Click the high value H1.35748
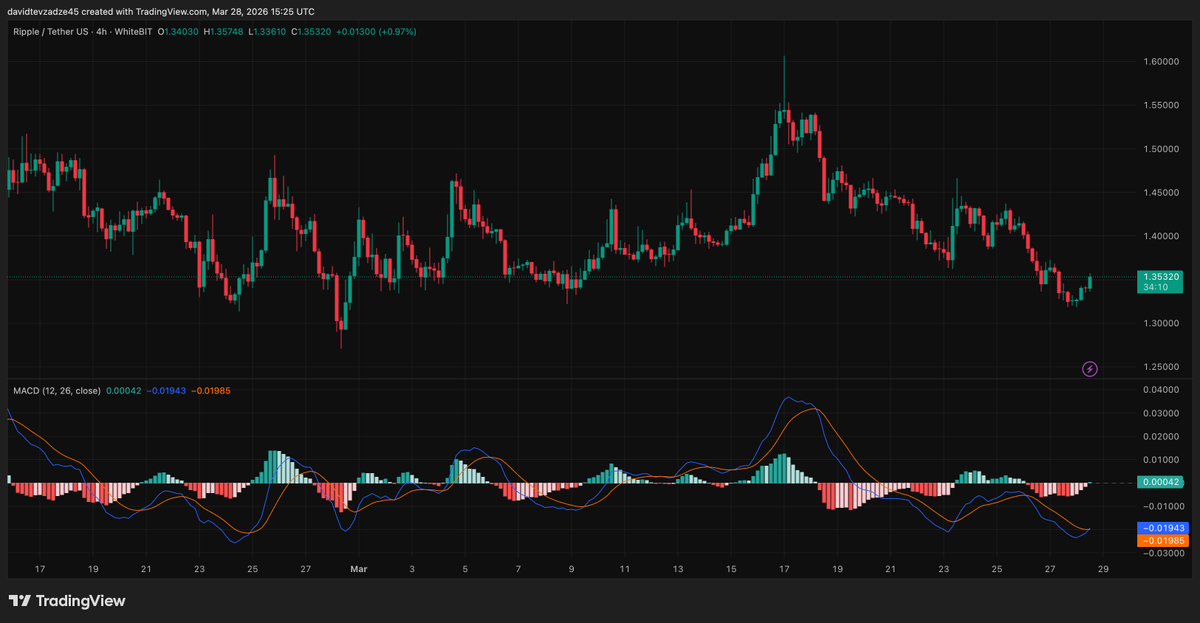 coord(224,32)
